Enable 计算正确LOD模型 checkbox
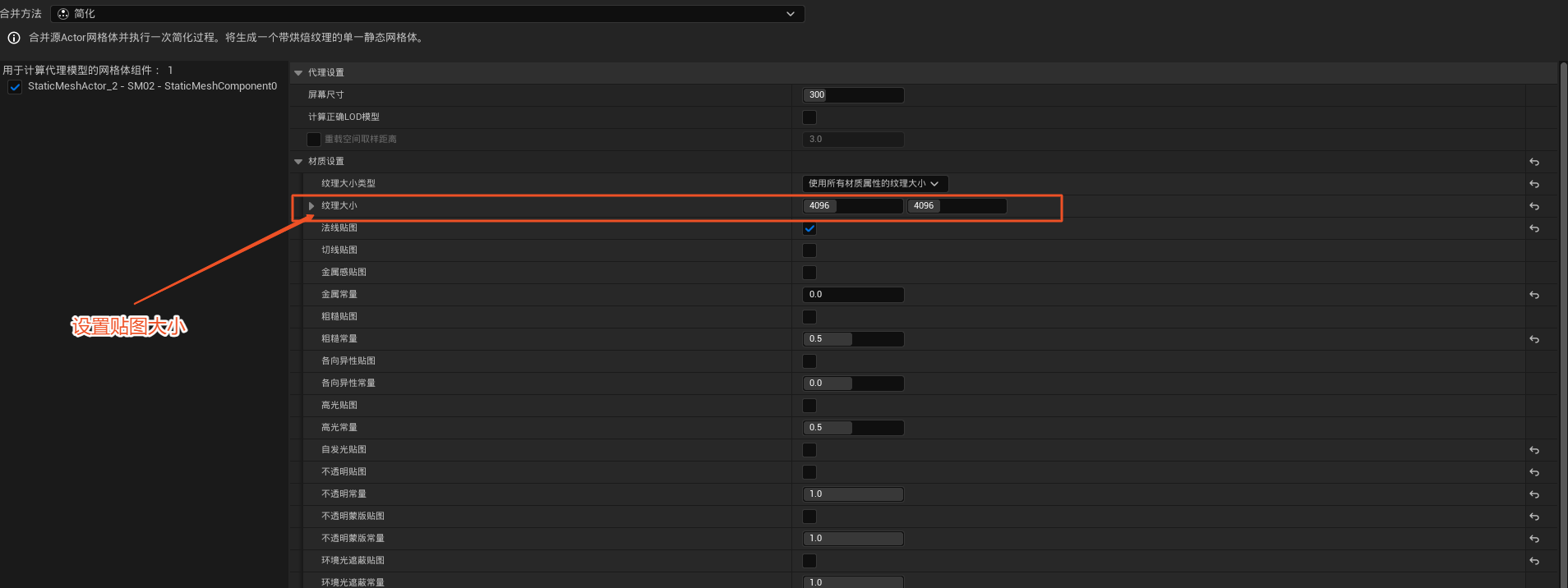Viewport: 1568px width, 588px height. pos(809,117)
